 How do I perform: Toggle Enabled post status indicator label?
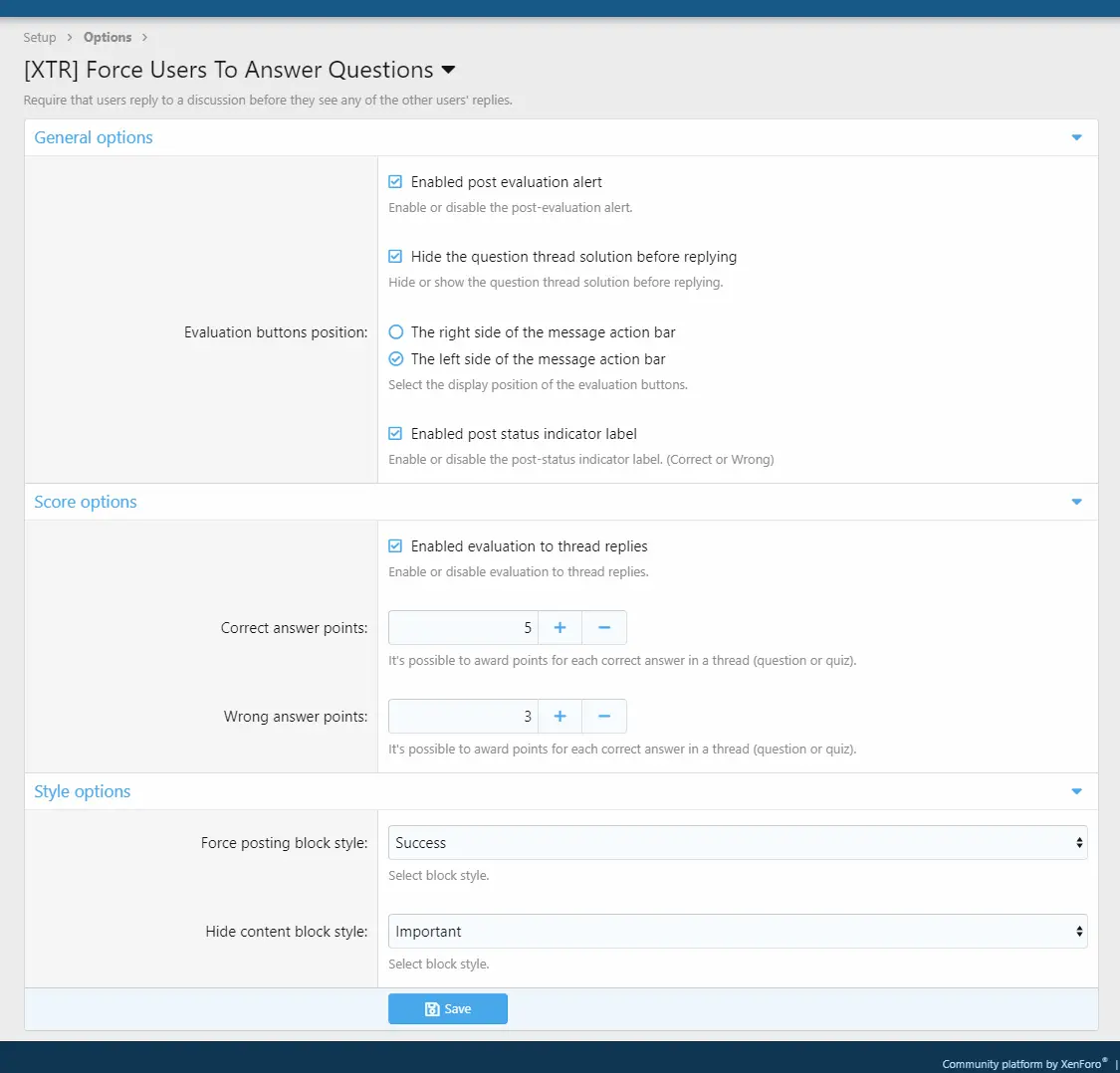pos(395,433)
